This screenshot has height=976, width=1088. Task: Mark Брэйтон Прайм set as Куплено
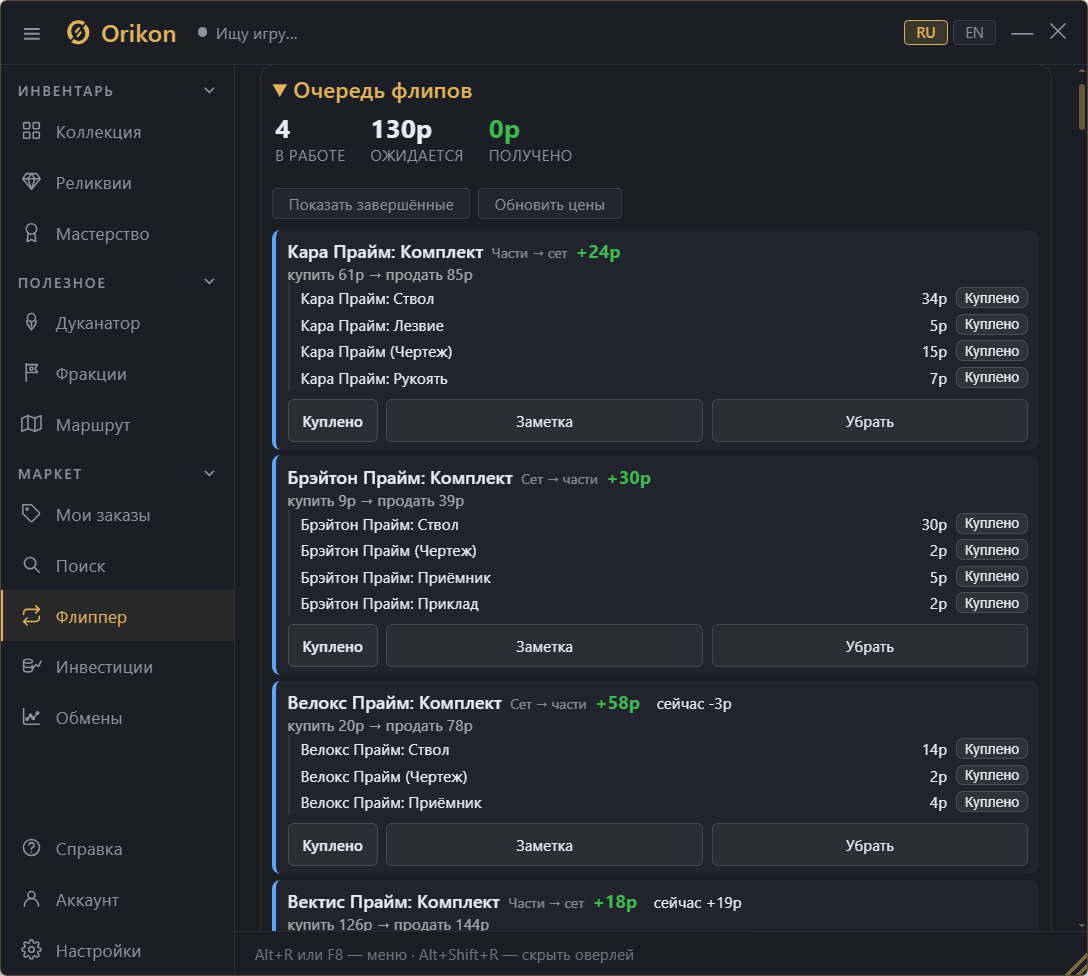coord(332,646)
